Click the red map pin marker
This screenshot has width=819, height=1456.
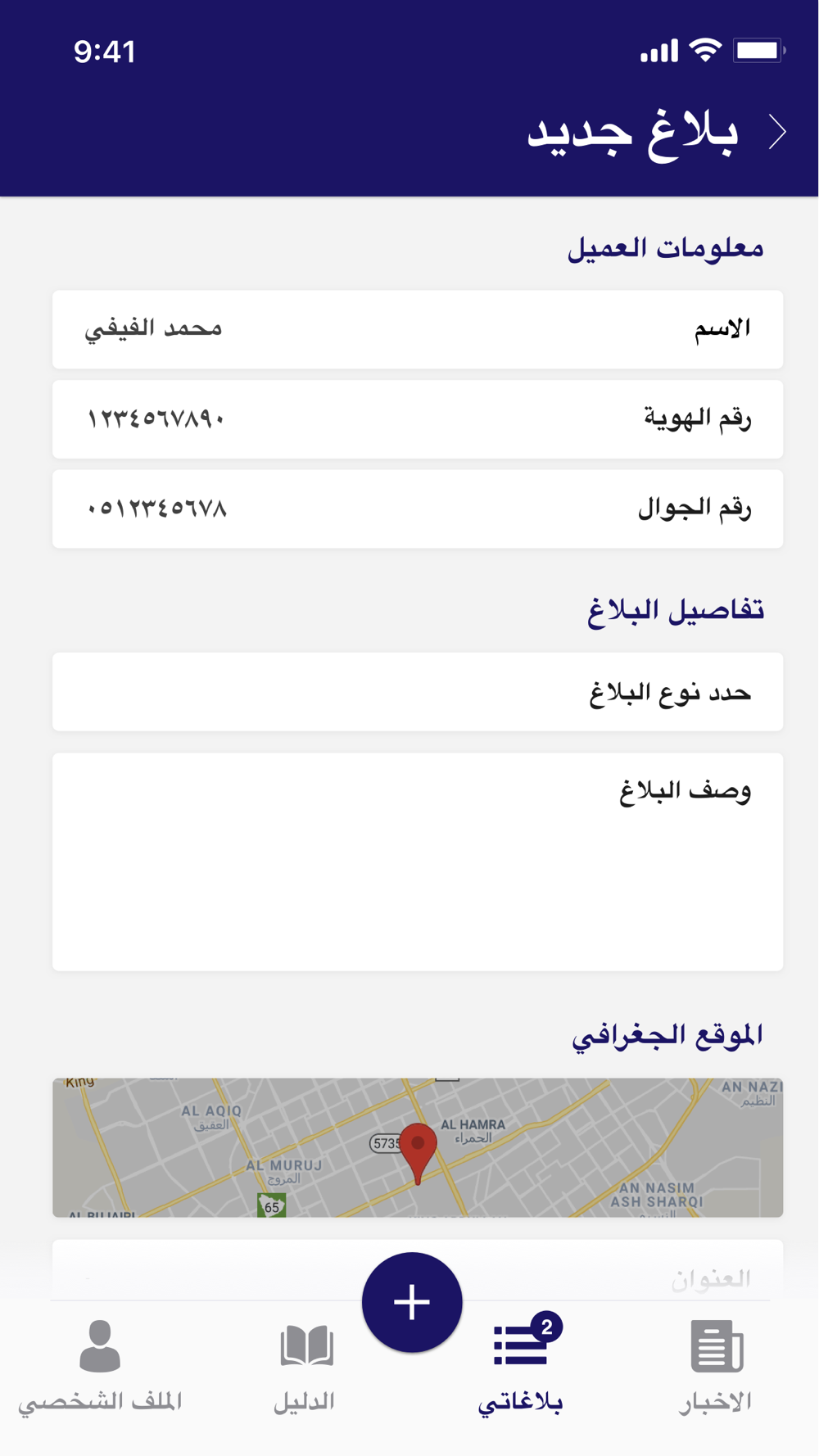(418, 1154)
